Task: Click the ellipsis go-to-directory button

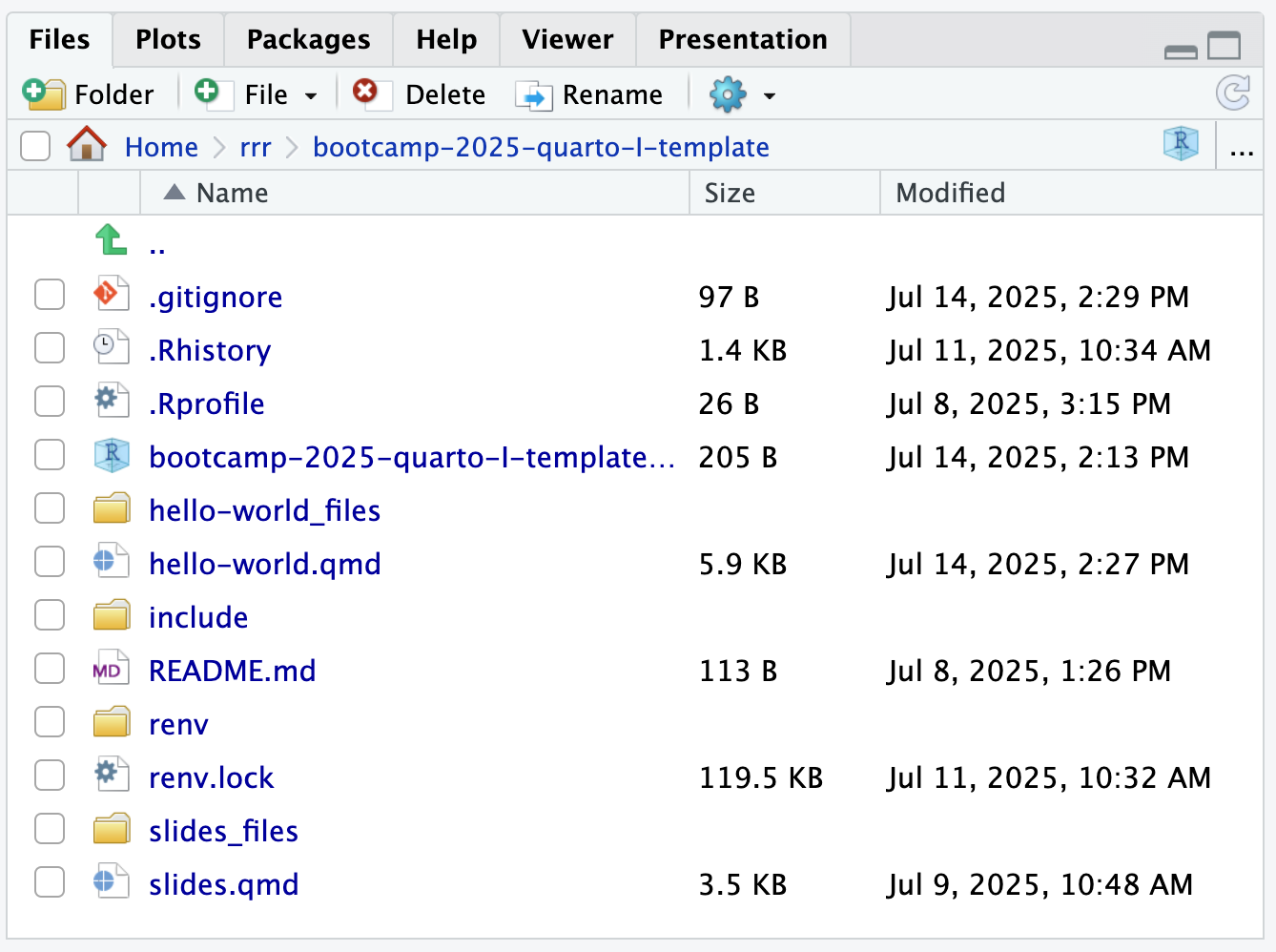Action: (1242, 148)
